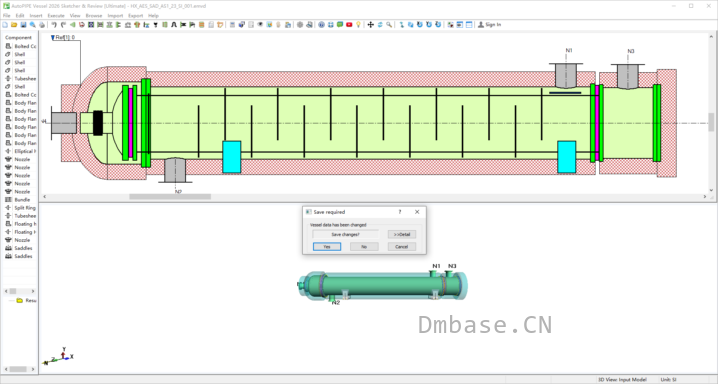The height and width of the screenshot is (384, 718).
Task: Close the Save required dialog
Action: click(417, 212)
